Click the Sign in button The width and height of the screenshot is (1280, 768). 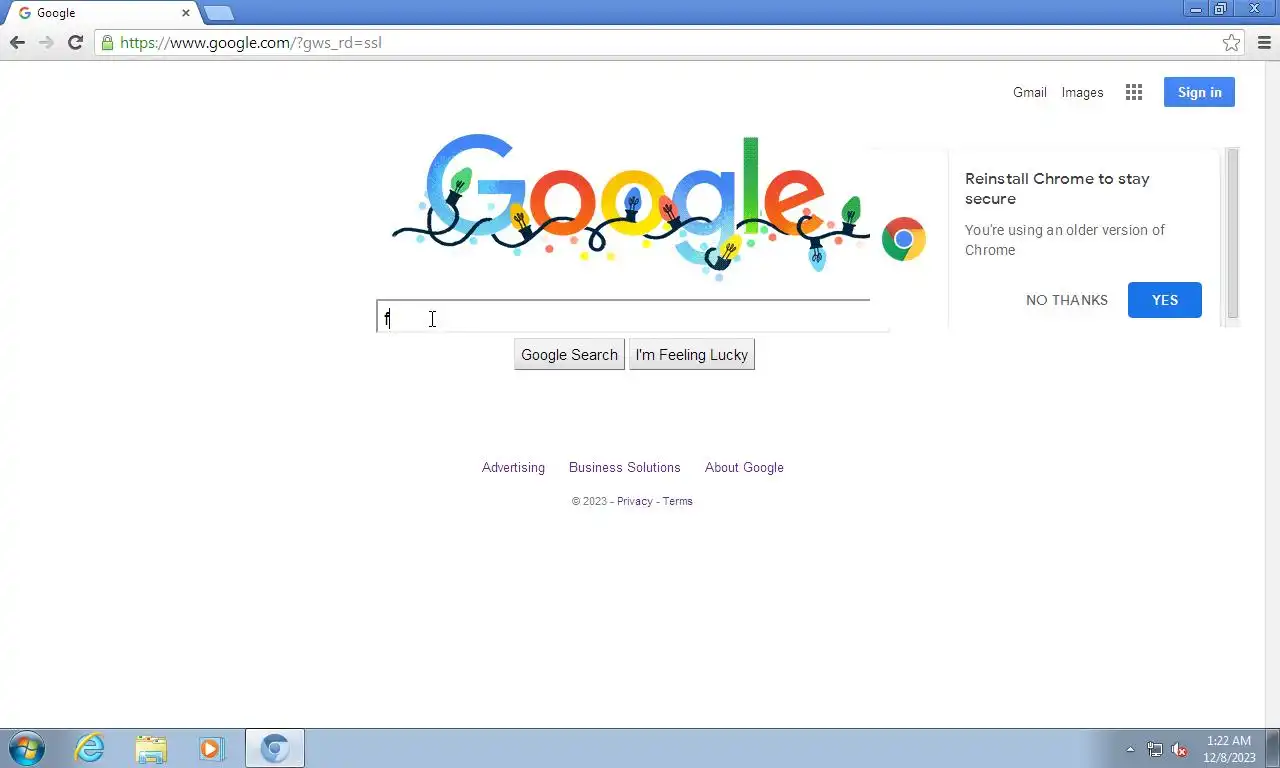(x=1199, y=92)
